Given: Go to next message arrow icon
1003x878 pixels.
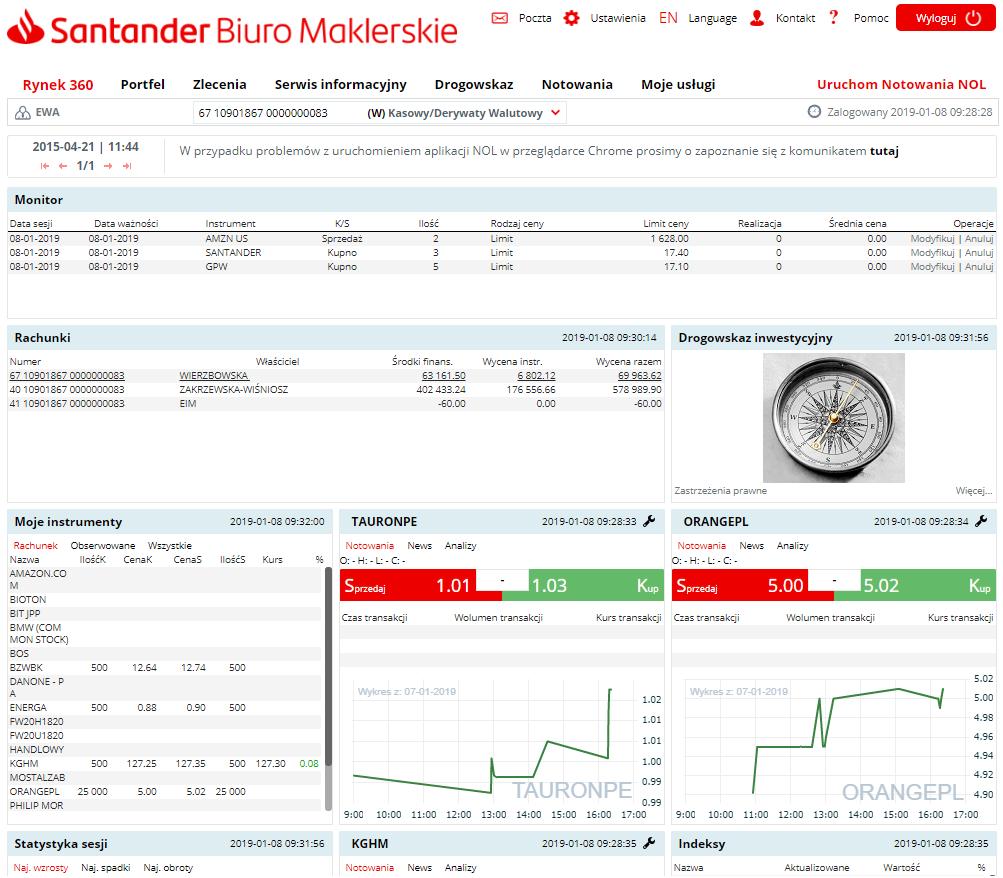Looking at the screenshot, I should click(x=108, y=166).
